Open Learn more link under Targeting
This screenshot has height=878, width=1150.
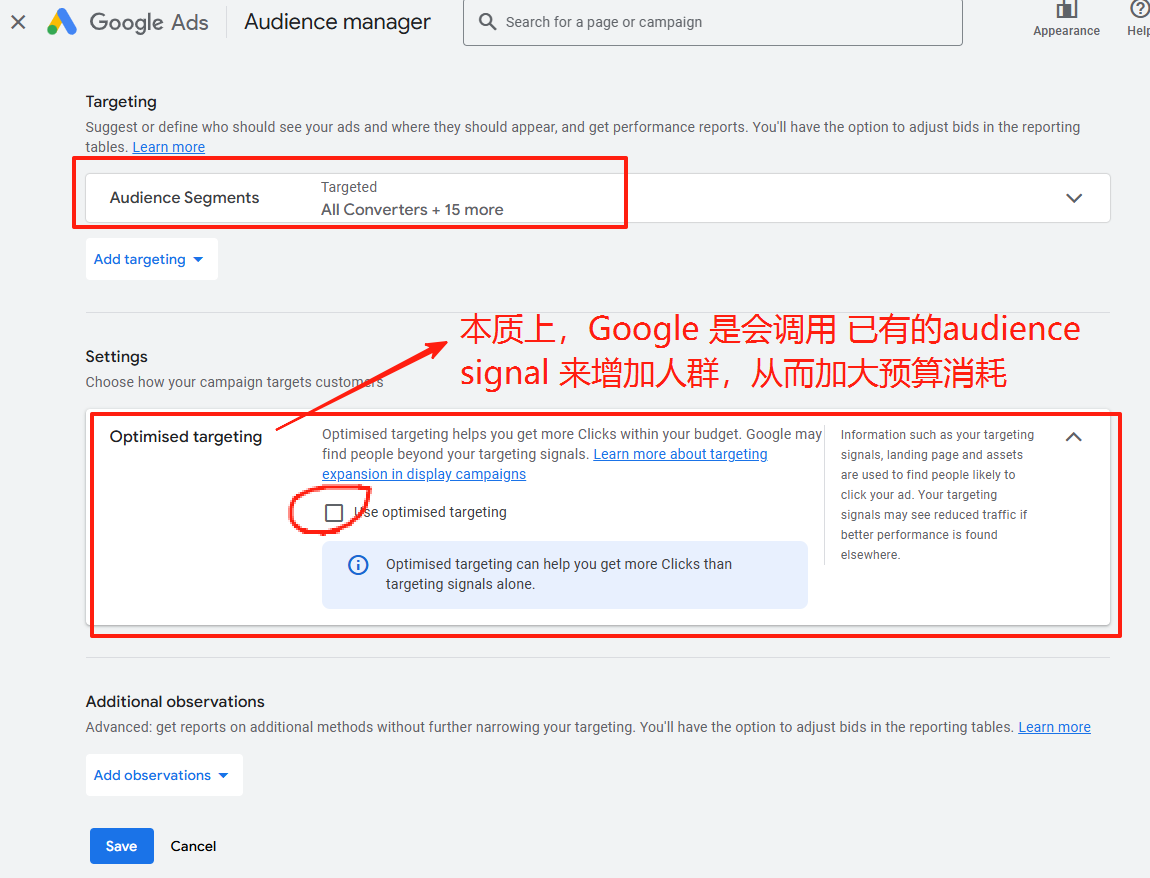point(168,147)
